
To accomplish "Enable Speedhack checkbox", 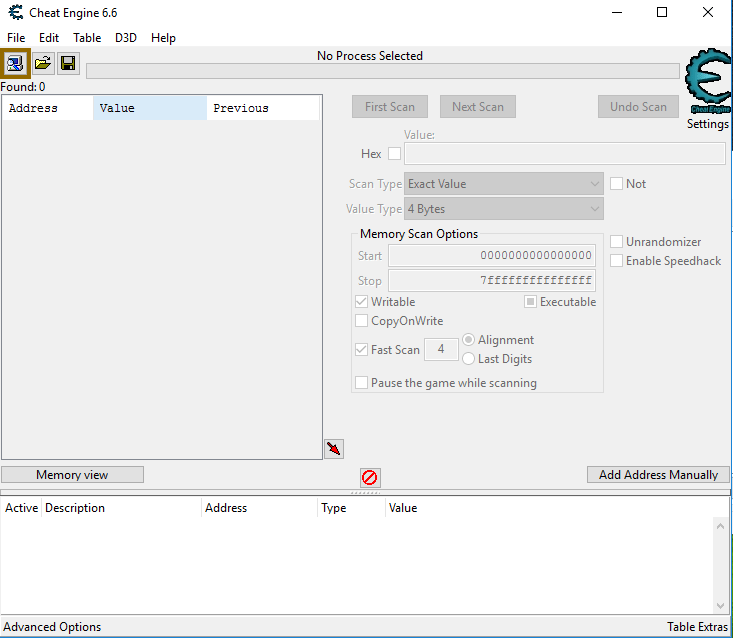I will pyautogui.click(x=616, y=261).
